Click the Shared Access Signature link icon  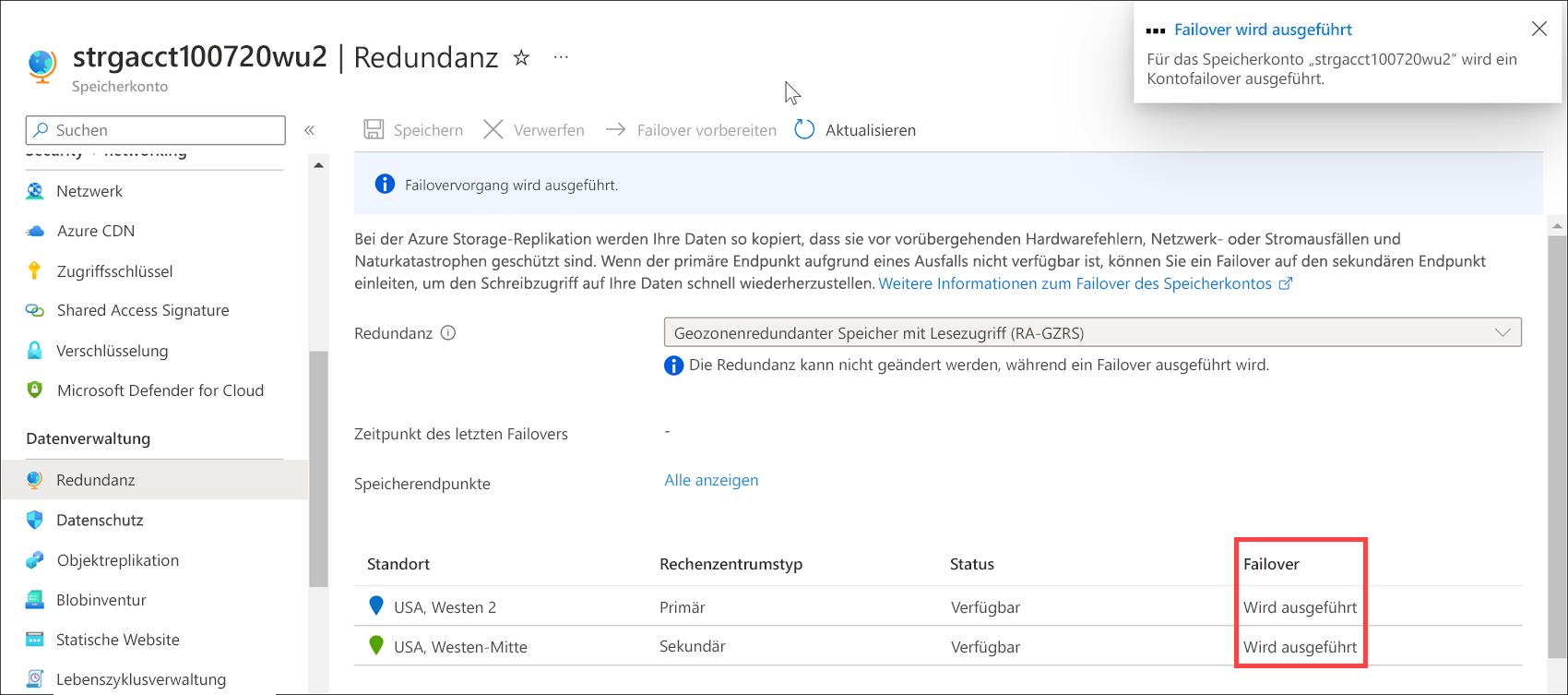tap(35, 310)
